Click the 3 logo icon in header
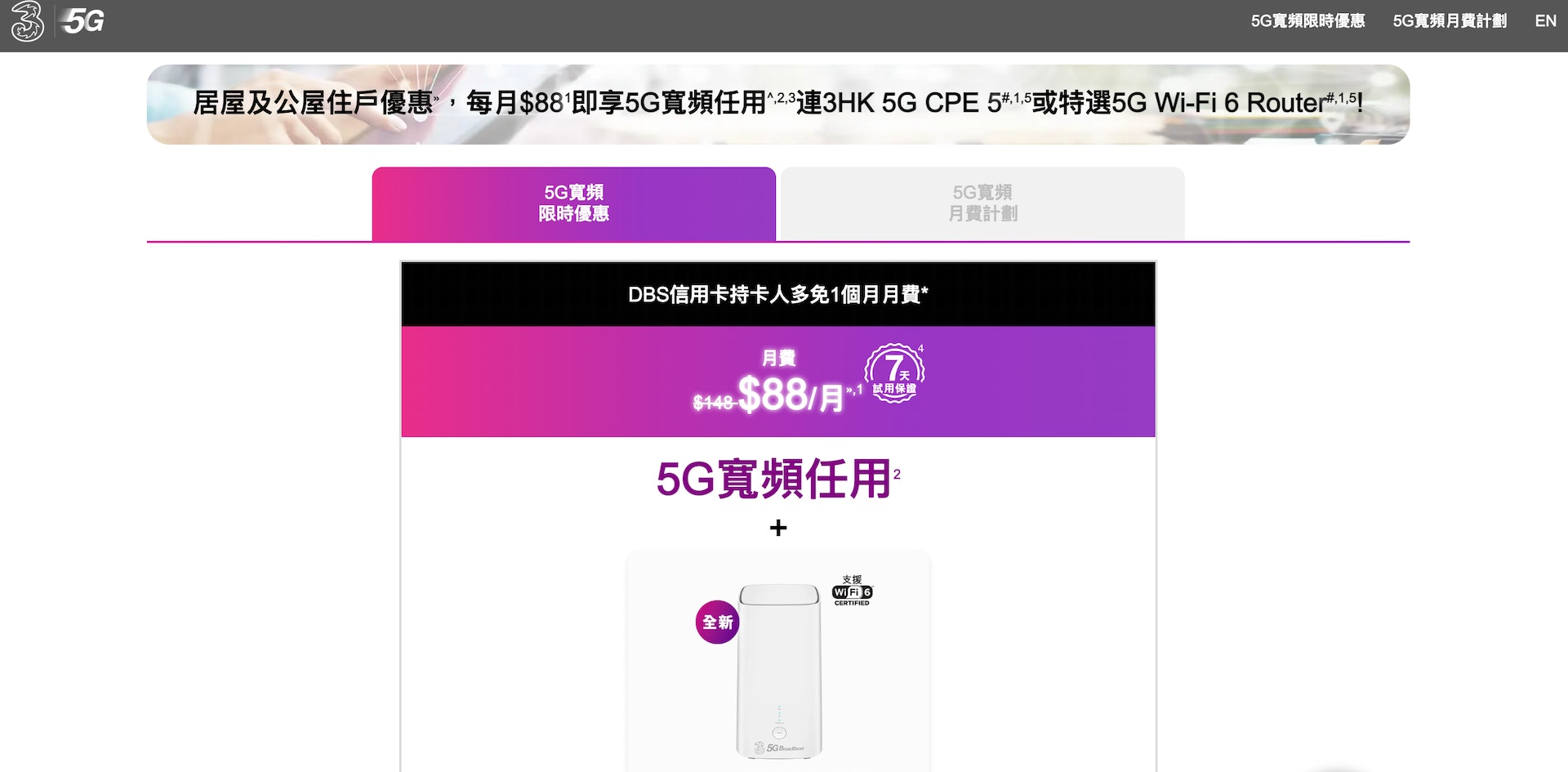The width and height of the screenshot is (1568, 772). pyautogui.click(x=27, y=22)
